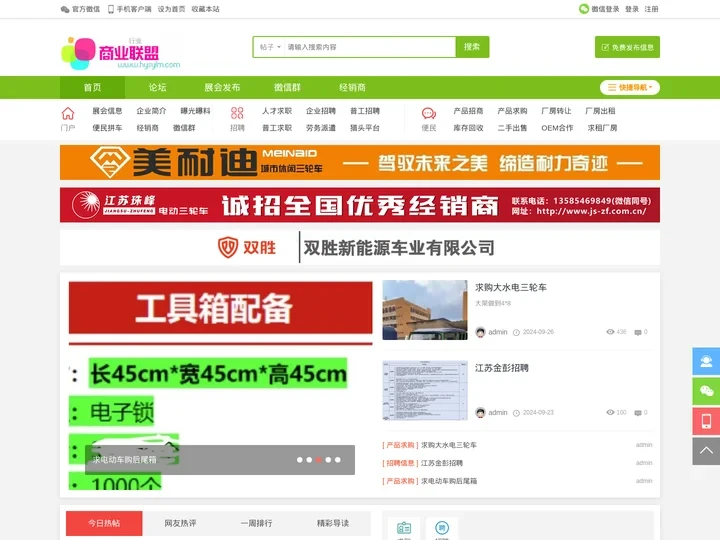The height and width of the screenshot is (540, 720).
Task: Open 求电动车购后尾箱 in the post list
Action: (449, 481)
